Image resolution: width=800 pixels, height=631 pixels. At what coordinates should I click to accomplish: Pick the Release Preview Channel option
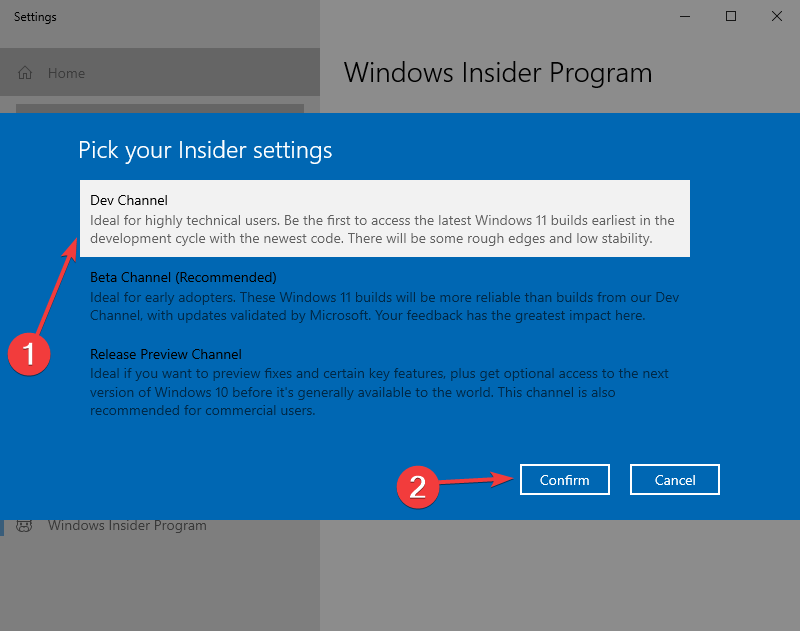point(385,382)
